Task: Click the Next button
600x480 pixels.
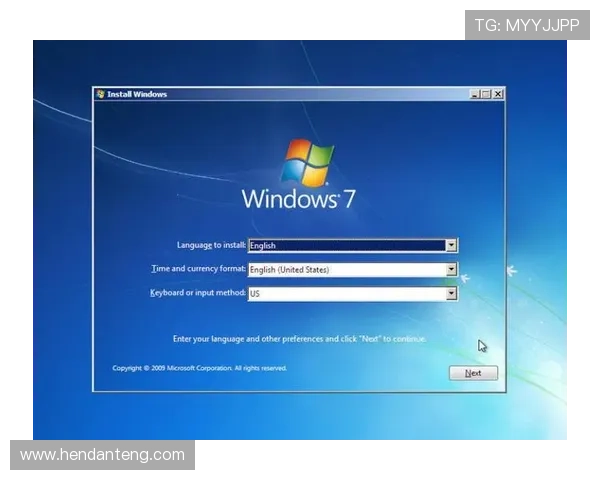Action: tap(473, 373)
